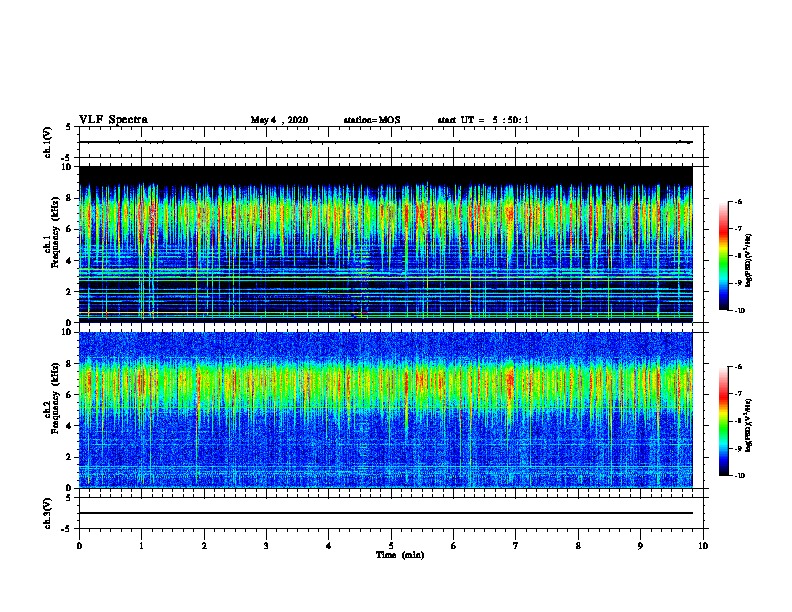Click the '2' kHz tick on ch.1 spectrogram
The width and height of the screenshot is (792, 612).
(69, 292)
